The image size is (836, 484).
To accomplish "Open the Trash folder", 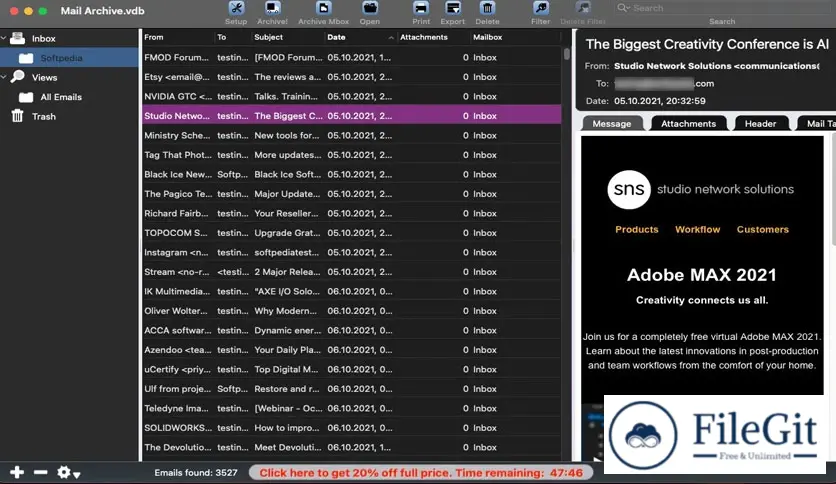I will [x=43, y=116].
